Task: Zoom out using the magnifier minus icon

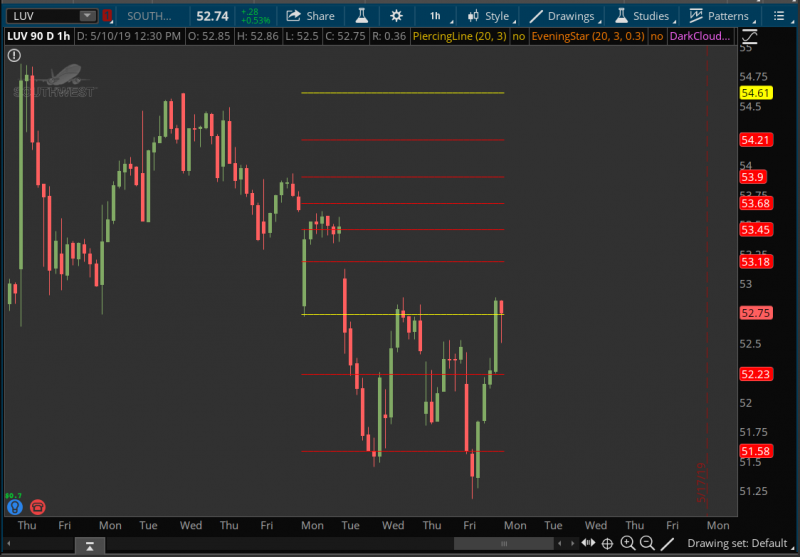Action: (x=647, y=543)
